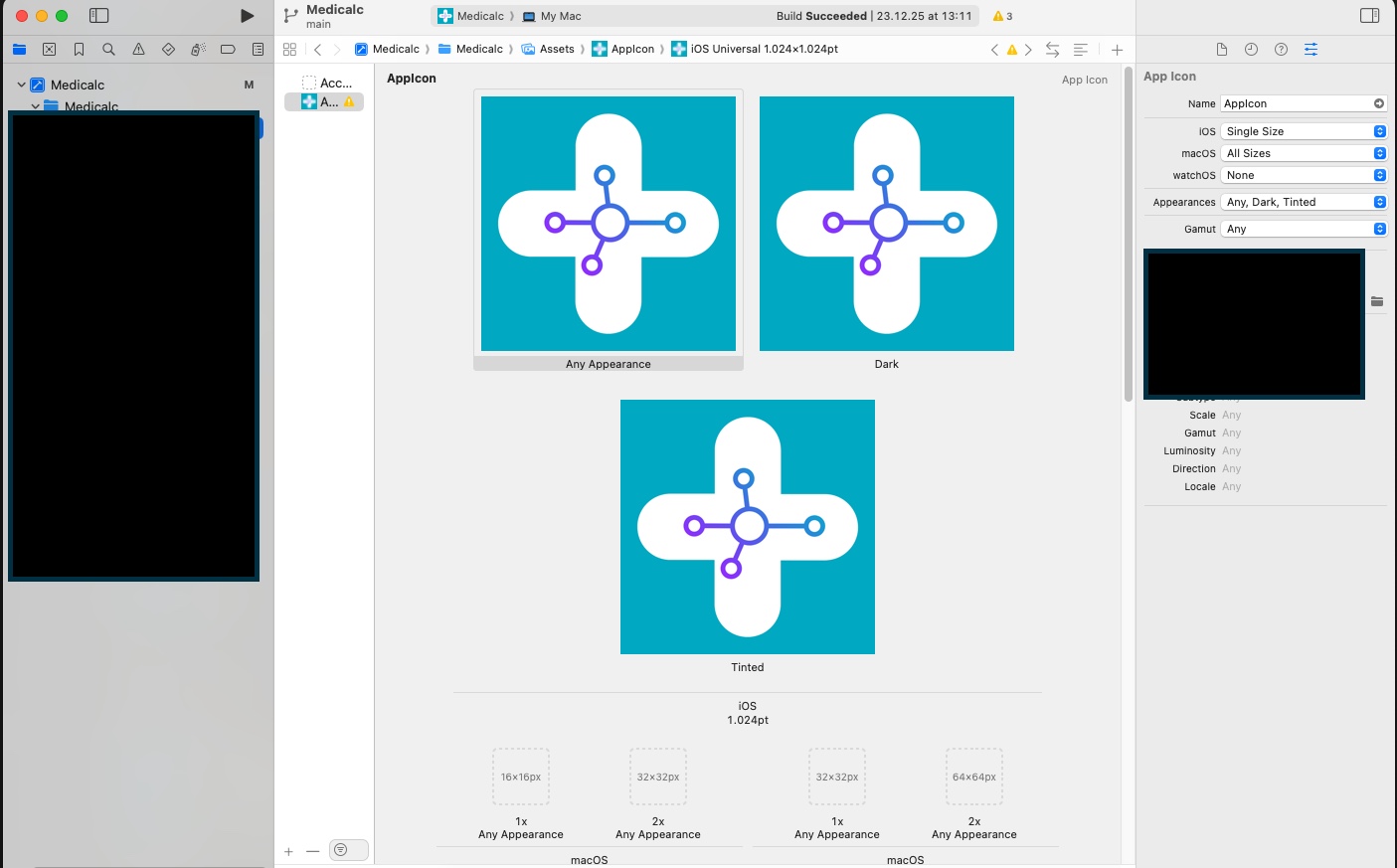Open the iOS Single Size dropdown
Viewport: 1397px width, 868px height.
[1303, 131]
